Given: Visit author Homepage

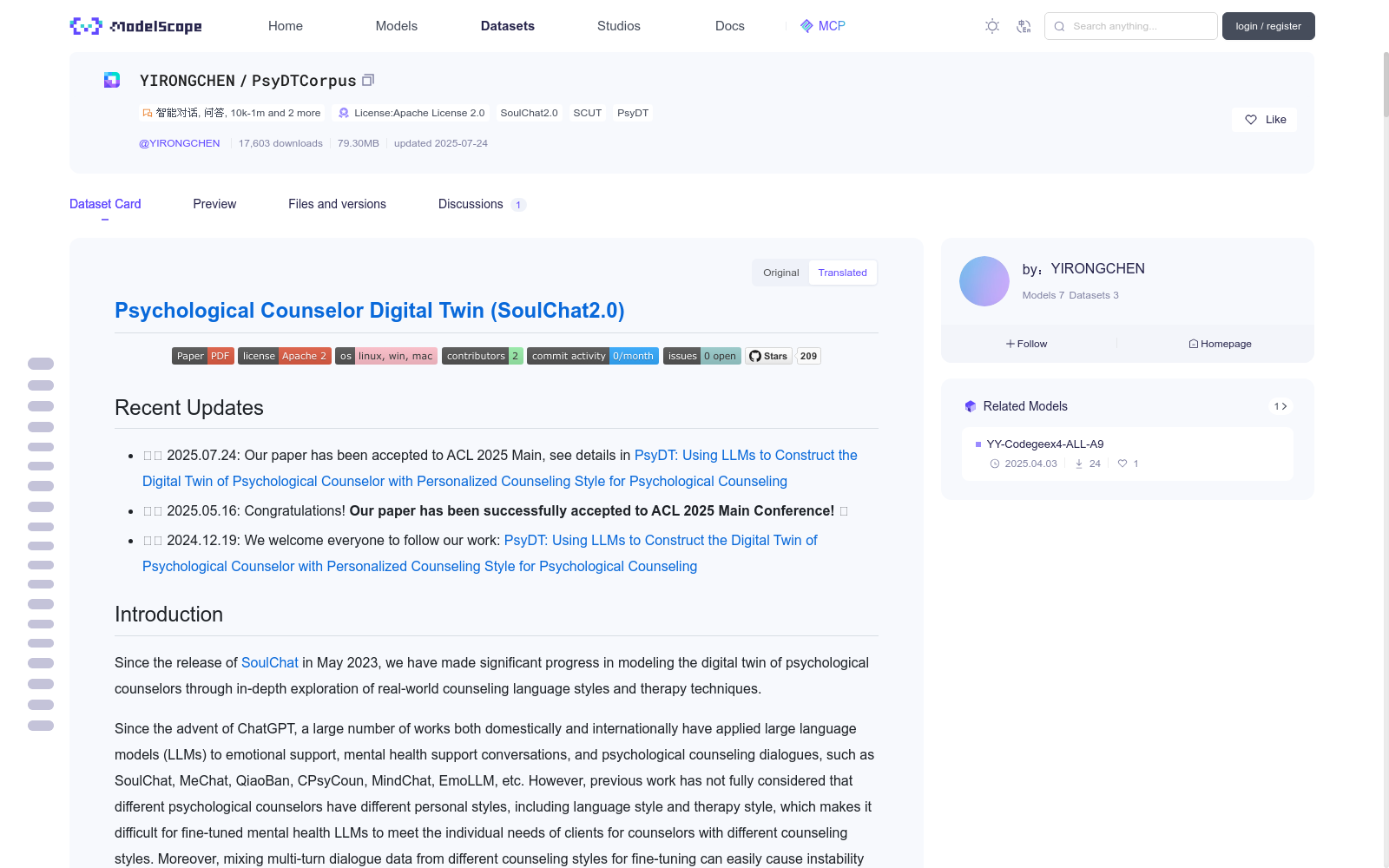Looking at the screenshot, I should pos(1220,344).
